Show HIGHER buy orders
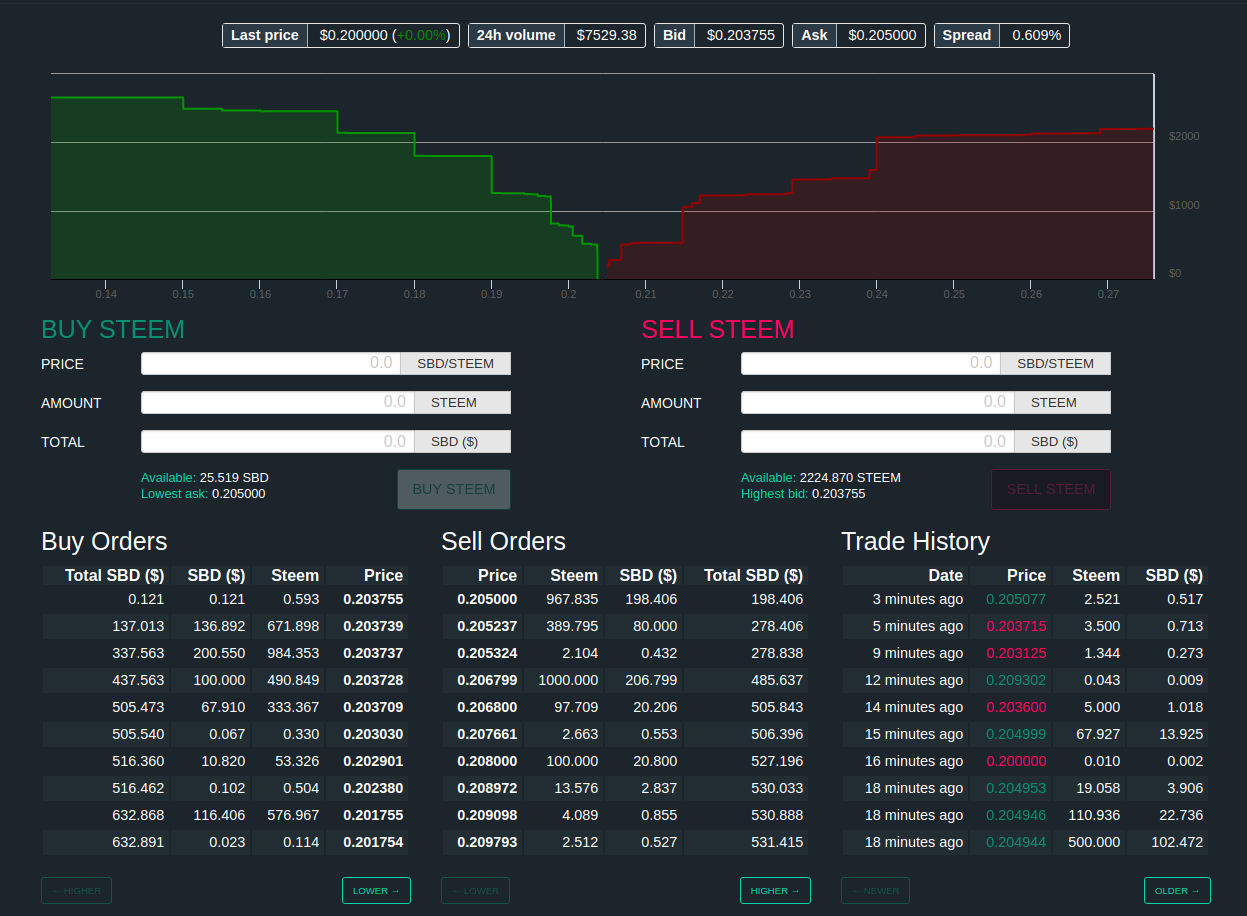The height and width of the screenshot is (916, 1247). [76, 890]
